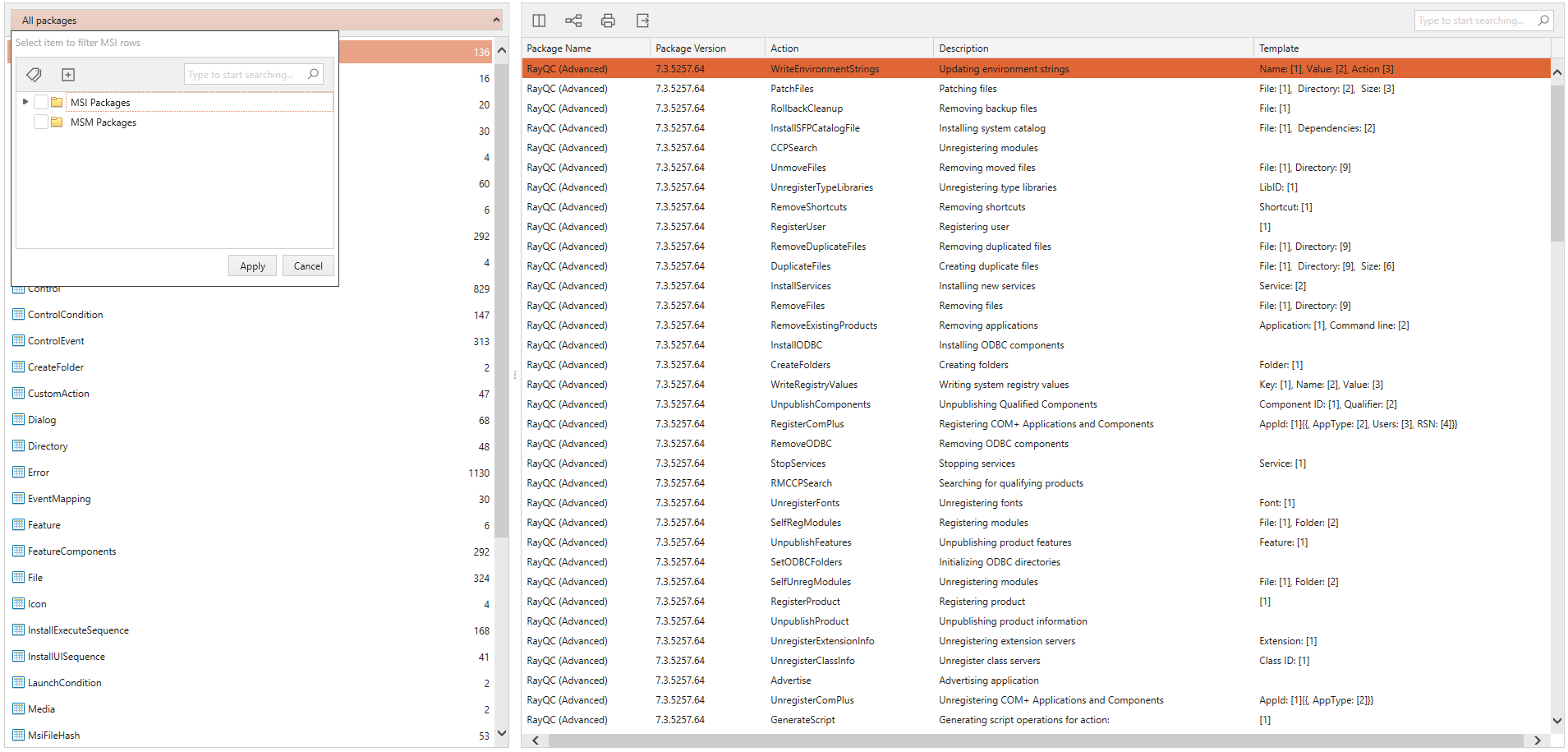Select the InstallExecuteSequence table
Screen dimensions: 1568x752
(78, 630)
